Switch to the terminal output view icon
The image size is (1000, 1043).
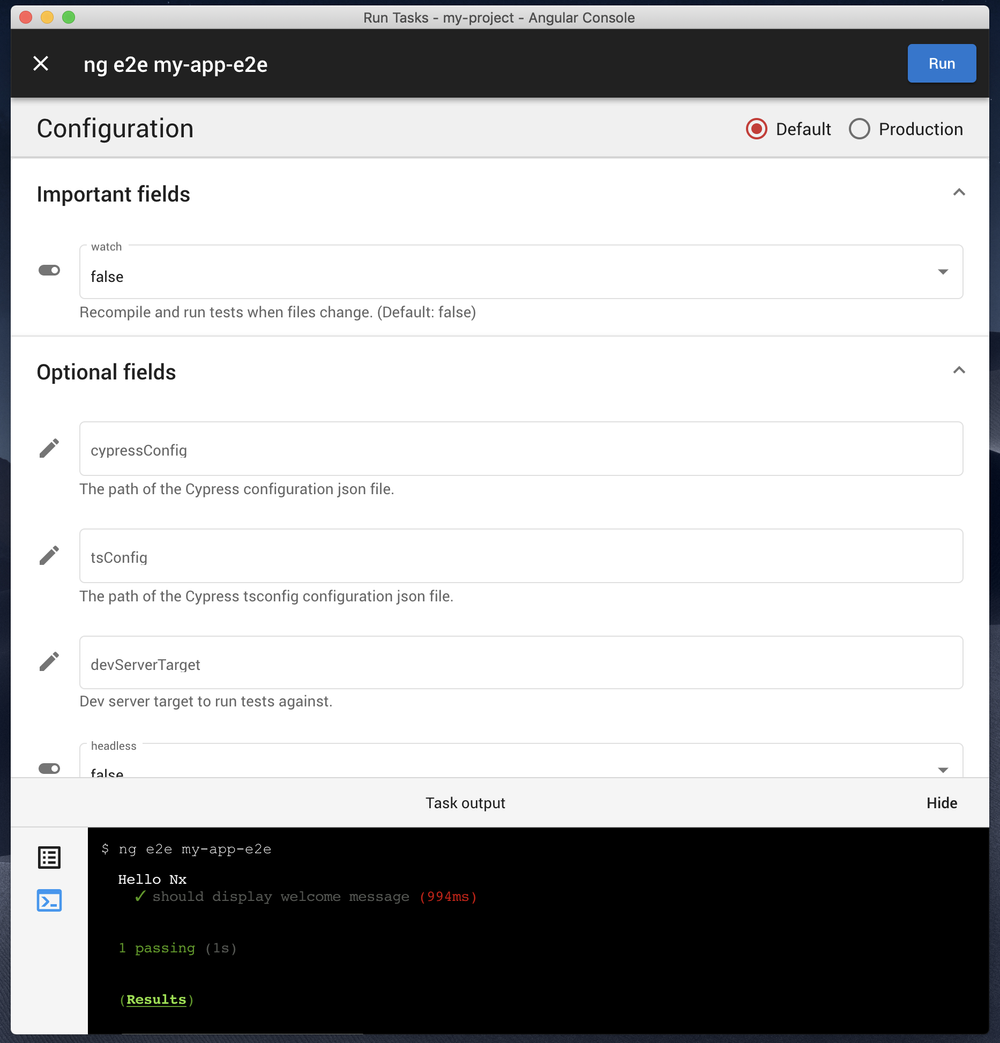point(49,901)
